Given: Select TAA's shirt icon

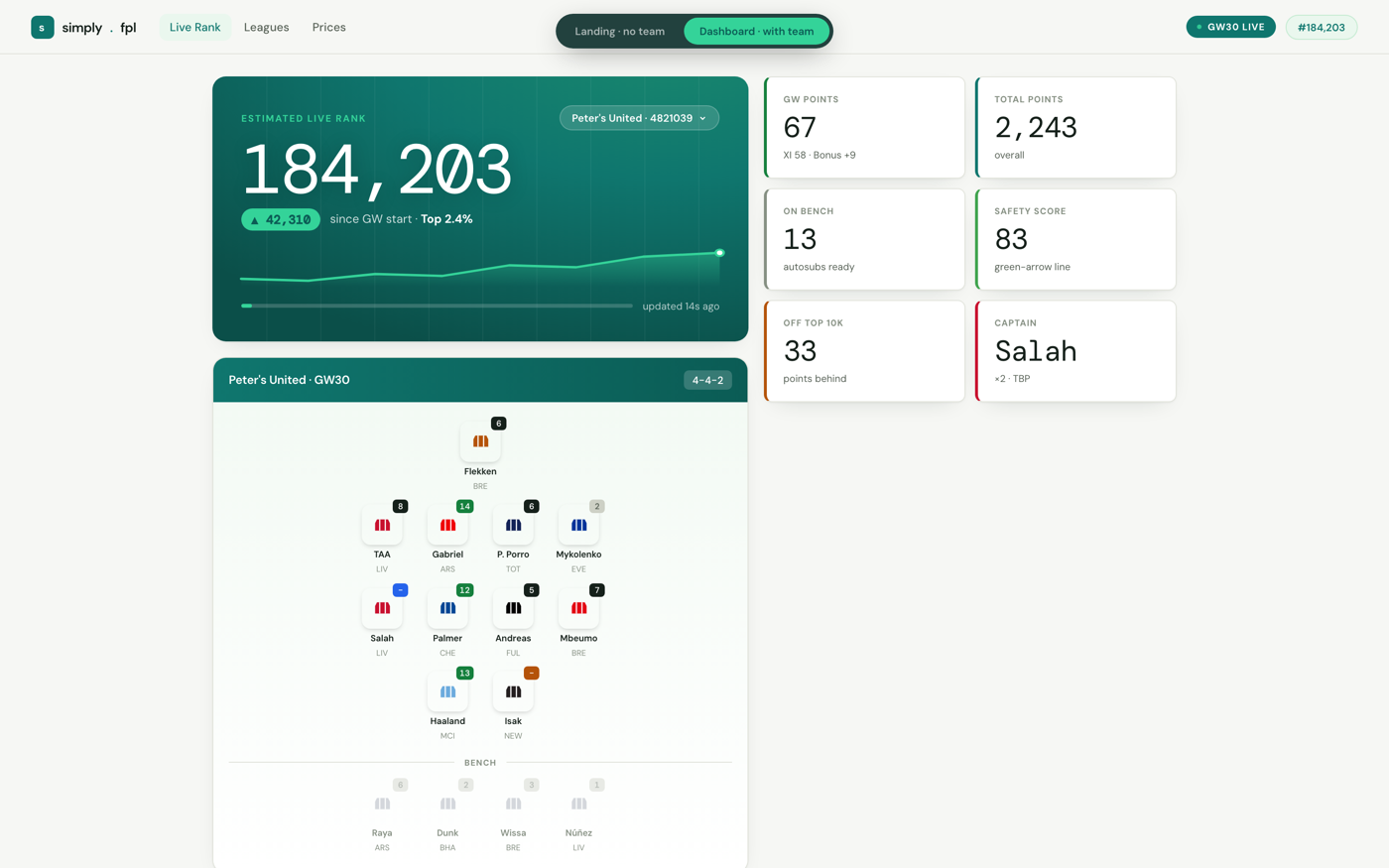Looking at the screenshot, I should 382,525.
